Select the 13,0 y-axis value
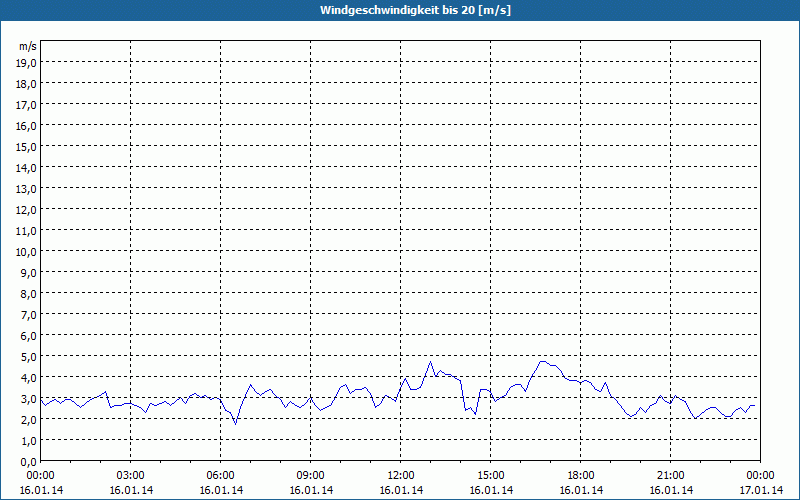 (x=28, y=189)
